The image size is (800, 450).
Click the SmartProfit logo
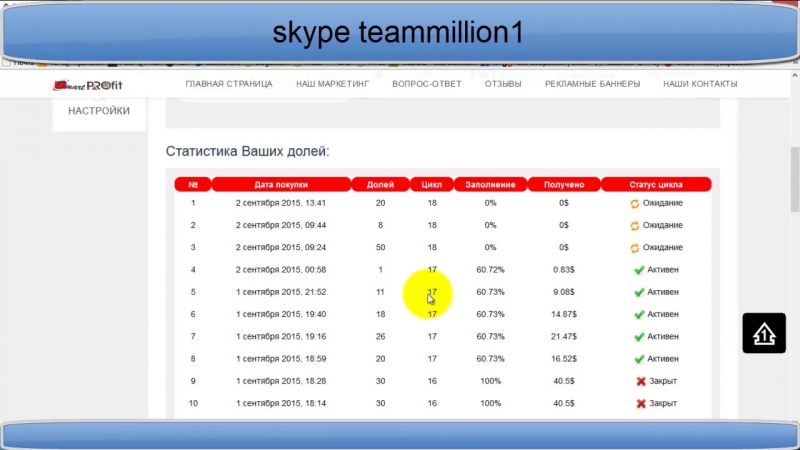click(88, 85)
